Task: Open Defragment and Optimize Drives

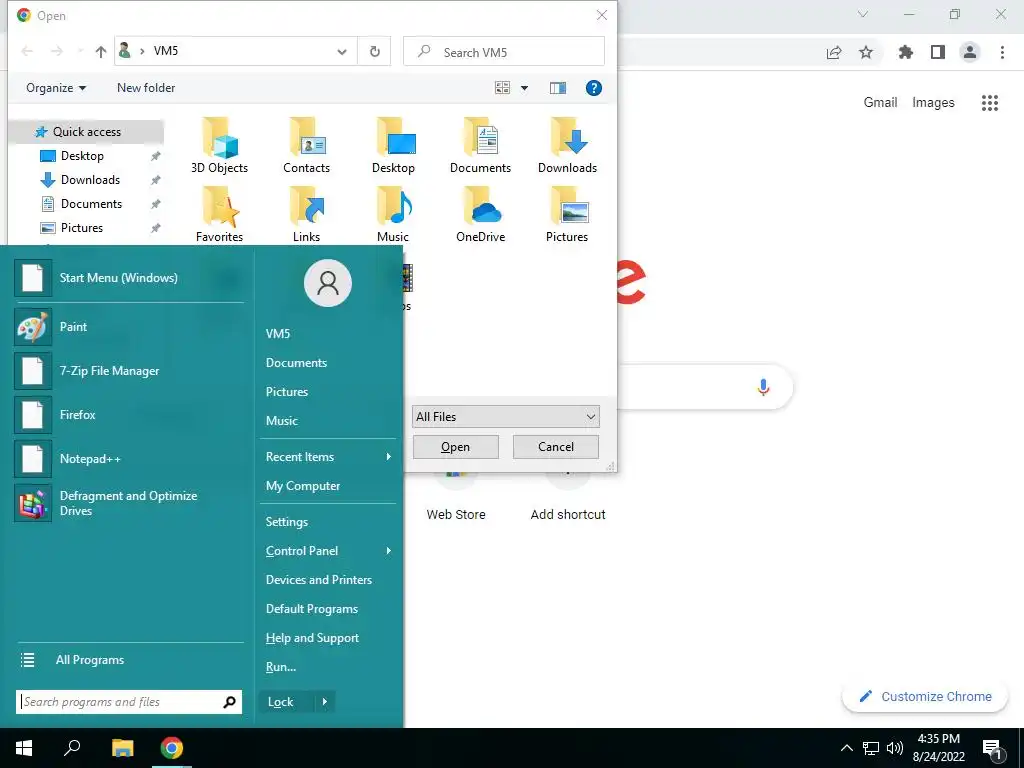Action: pyautogui.click(x=129, y=503)
